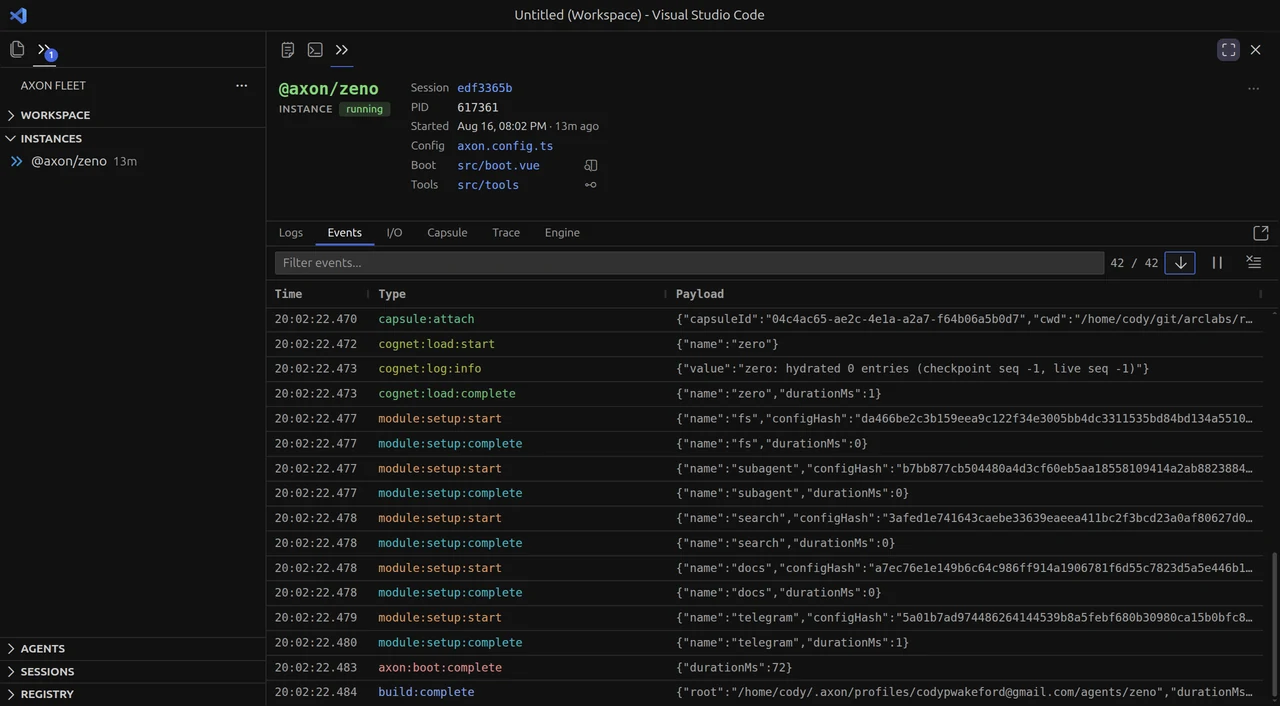Select module:setup:start row for "docs"
The width and height of the screenshot is (1280, 706).
(x=767, y=568)
